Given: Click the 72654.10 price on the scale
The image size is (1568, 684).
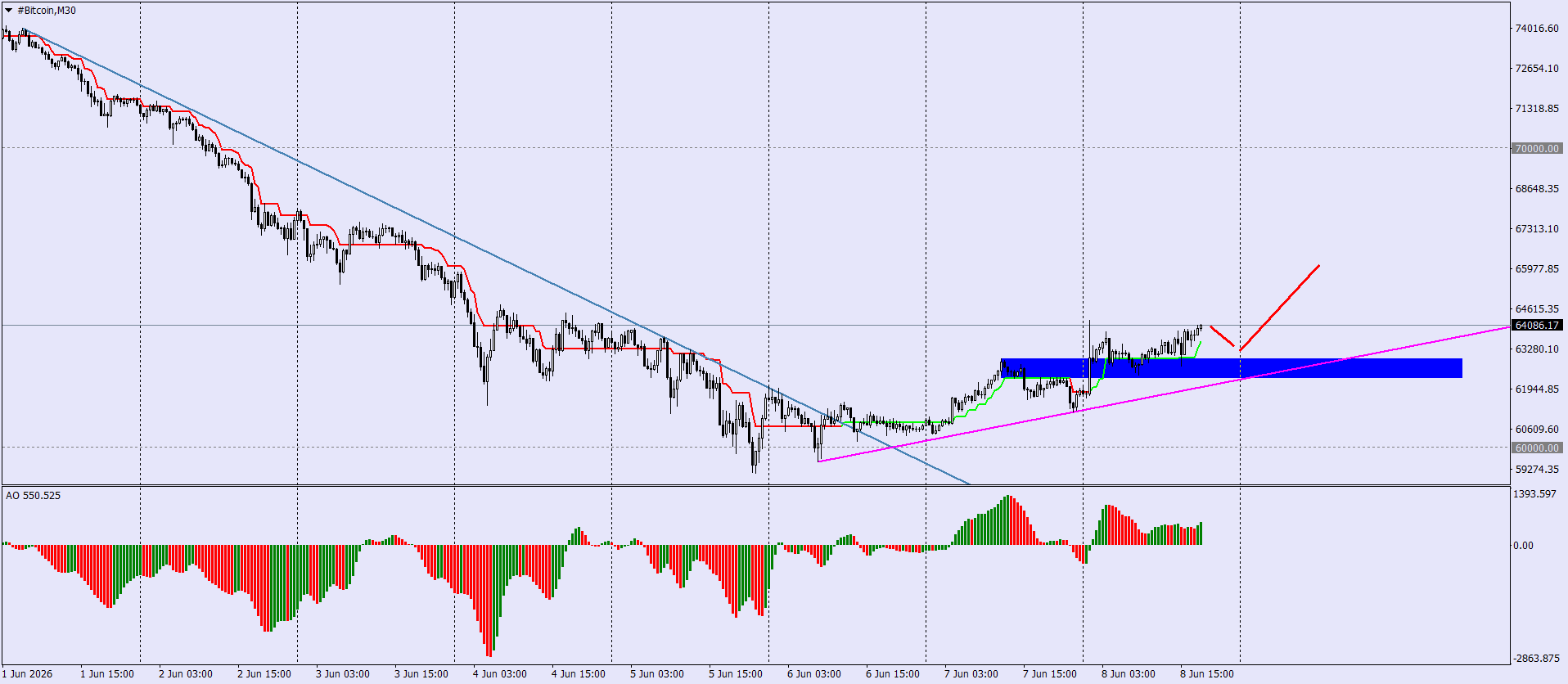Looking at the screenshot, I should [x=1537, y=68].
